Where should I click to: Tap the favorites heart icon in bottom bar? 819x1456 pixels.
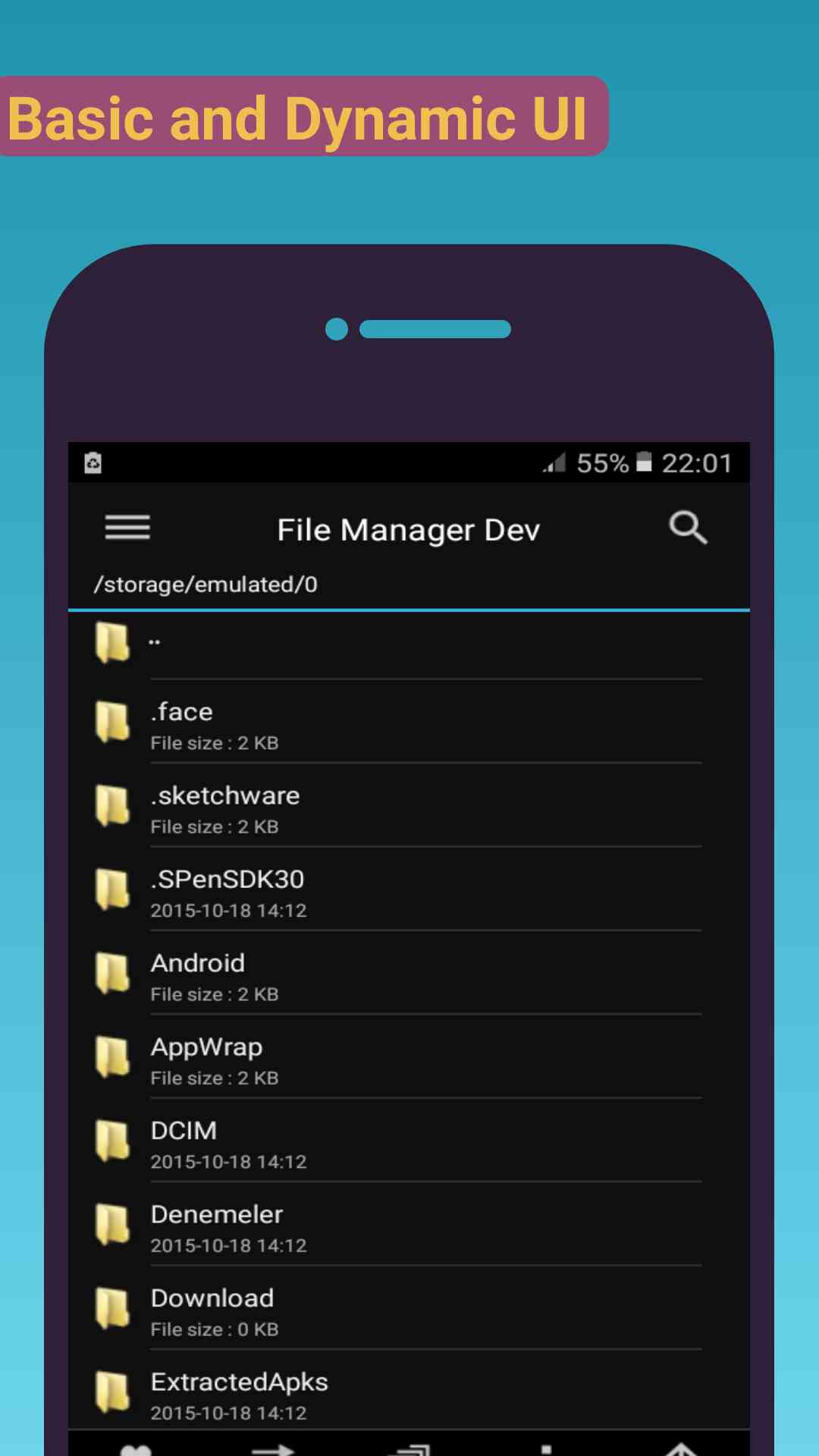tap(136, 1448)
